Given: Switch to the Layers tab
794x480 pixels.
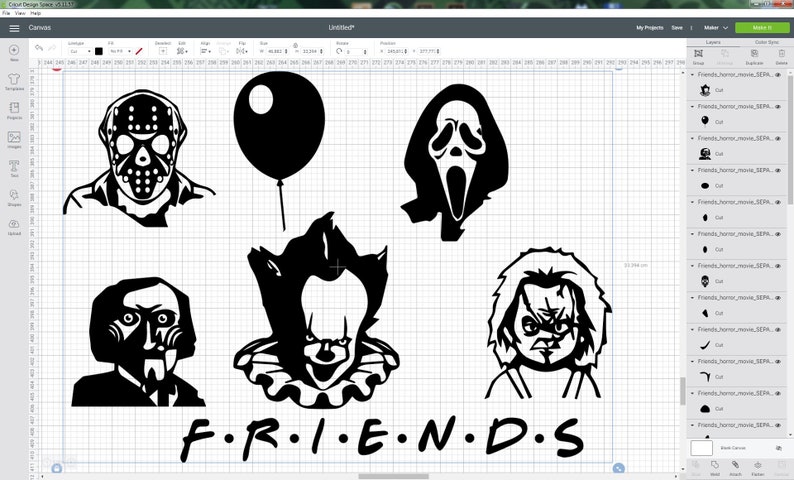Looking at the screenshot, I should pyautogui.click(x=713, y=43).
